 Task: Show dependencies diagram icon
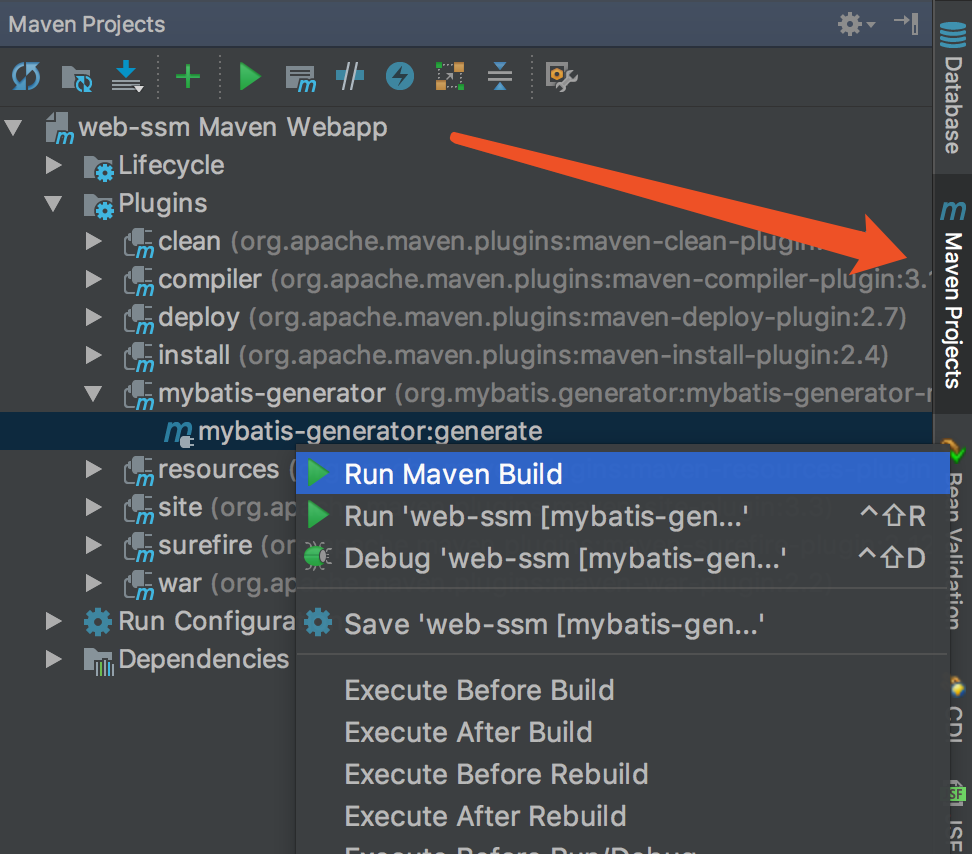(450, 76)
